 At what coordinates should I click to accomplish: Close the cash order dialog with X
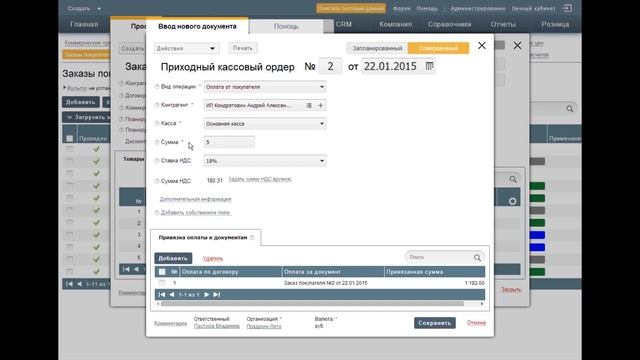tap(482, 45)
